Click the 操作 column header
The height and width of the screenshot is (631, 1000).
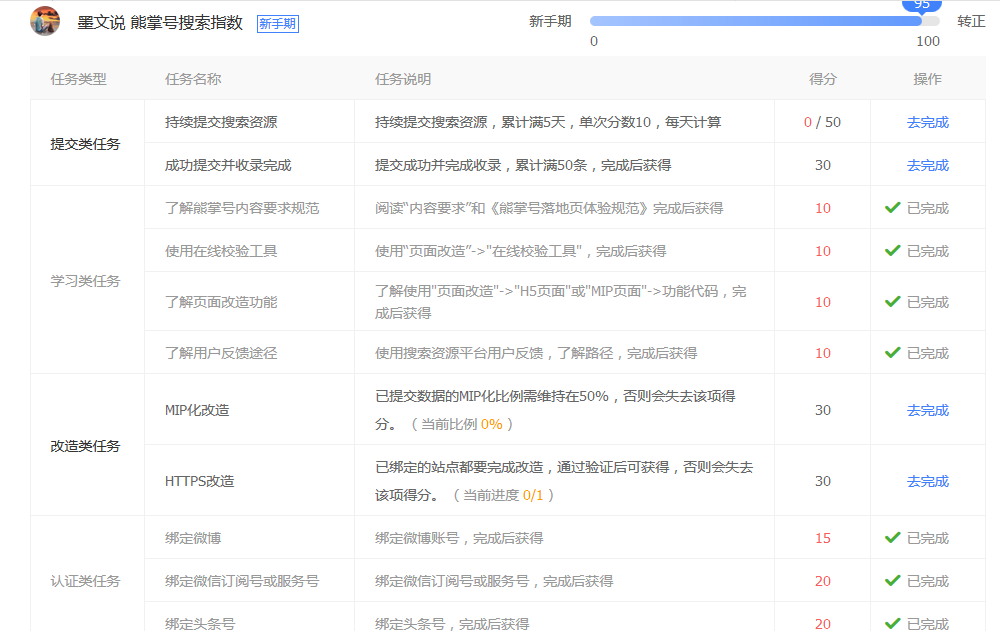pos(927,79)
